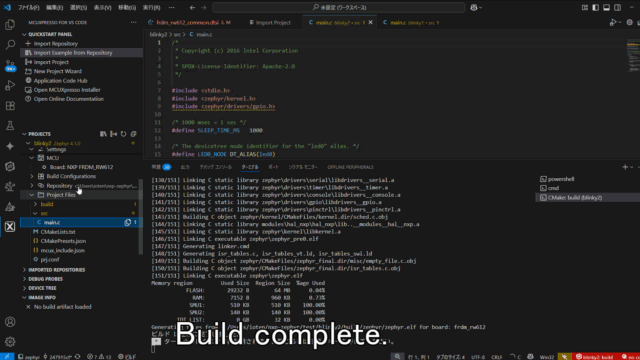Toggle the primary sidebar layout button

[596, 7]
